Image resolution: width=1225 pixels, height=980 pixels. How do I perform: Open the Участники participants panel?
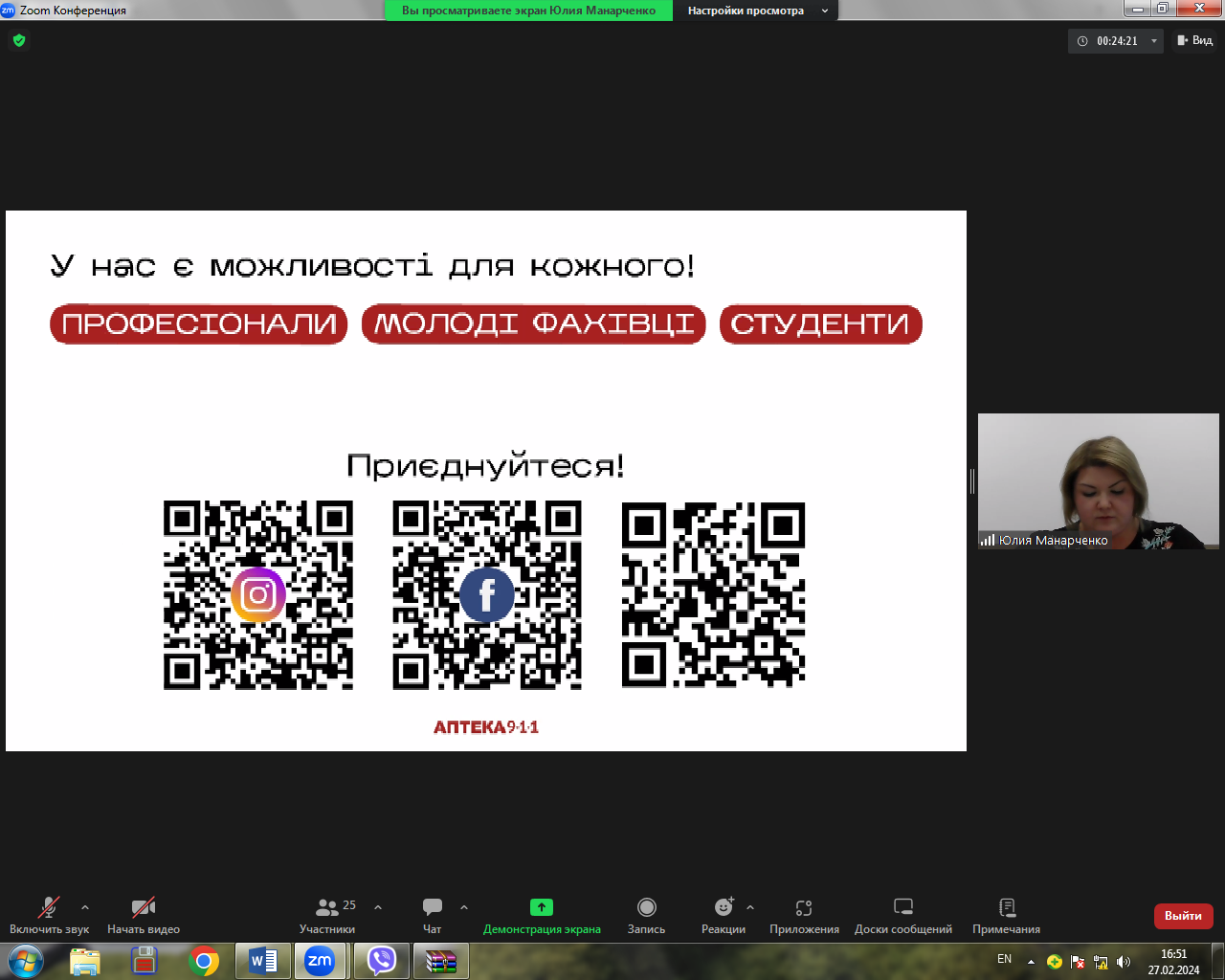point(327,915)
